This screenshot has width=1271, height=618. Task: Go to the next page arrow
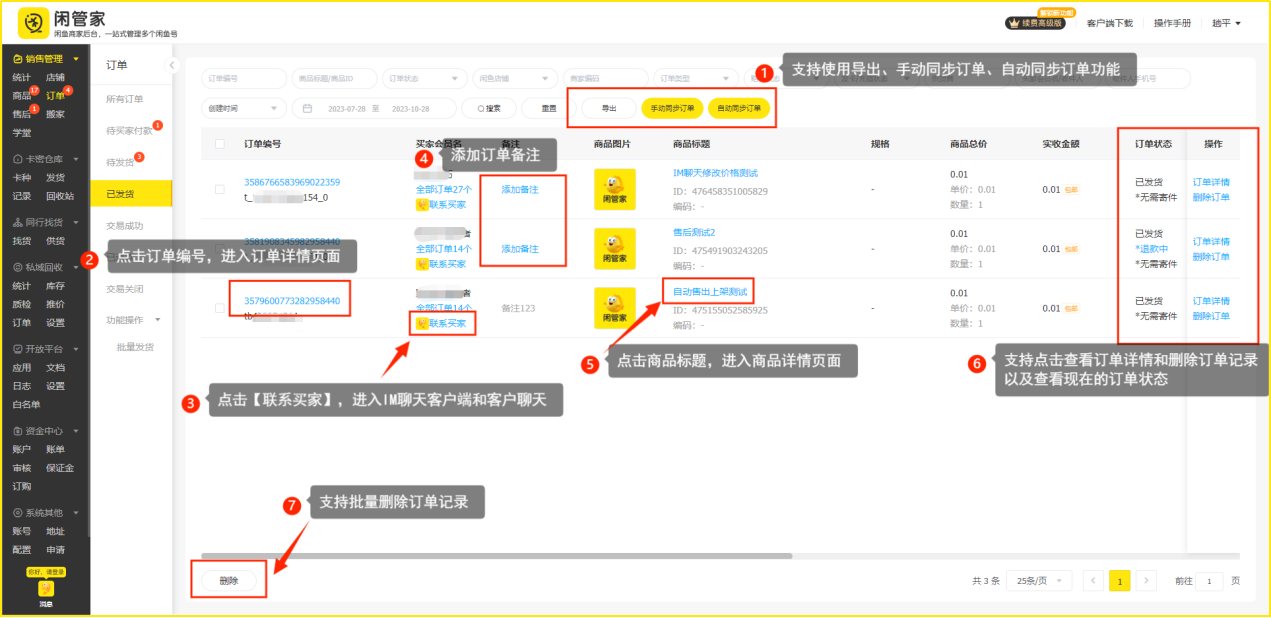tap(1147, 581)
